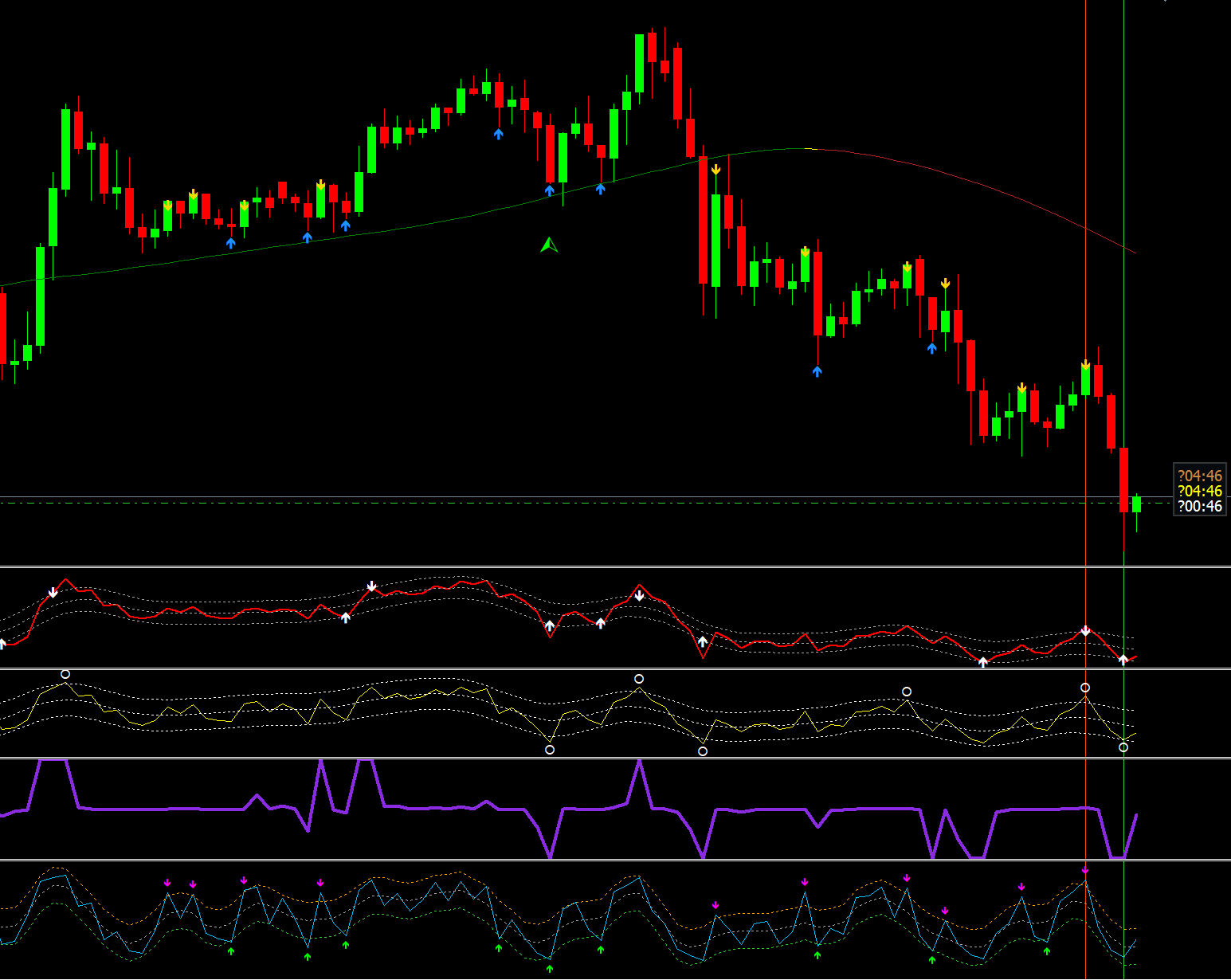Click the rightmost green up arrow in bottom panel

click(x=1047, y=951)
